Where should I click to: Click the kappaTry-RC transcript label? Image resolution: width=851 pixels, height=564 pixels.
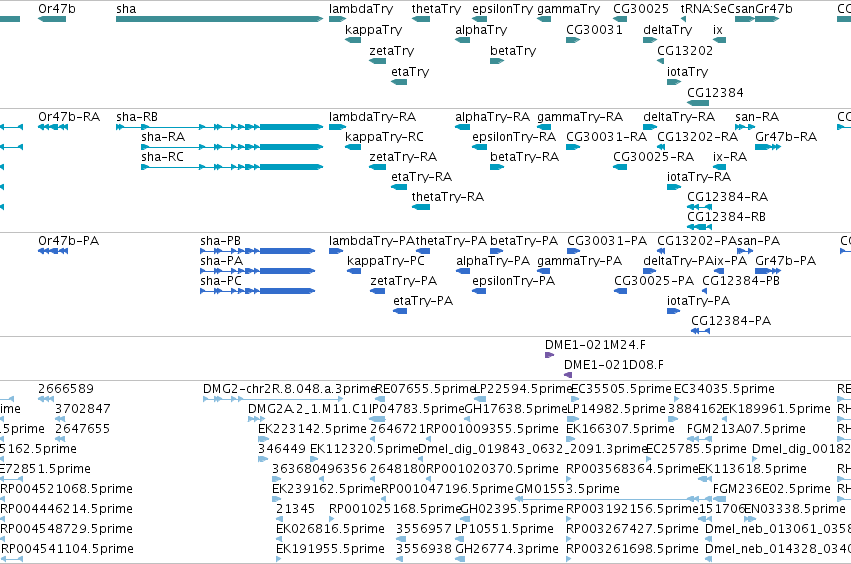[384, 137]
